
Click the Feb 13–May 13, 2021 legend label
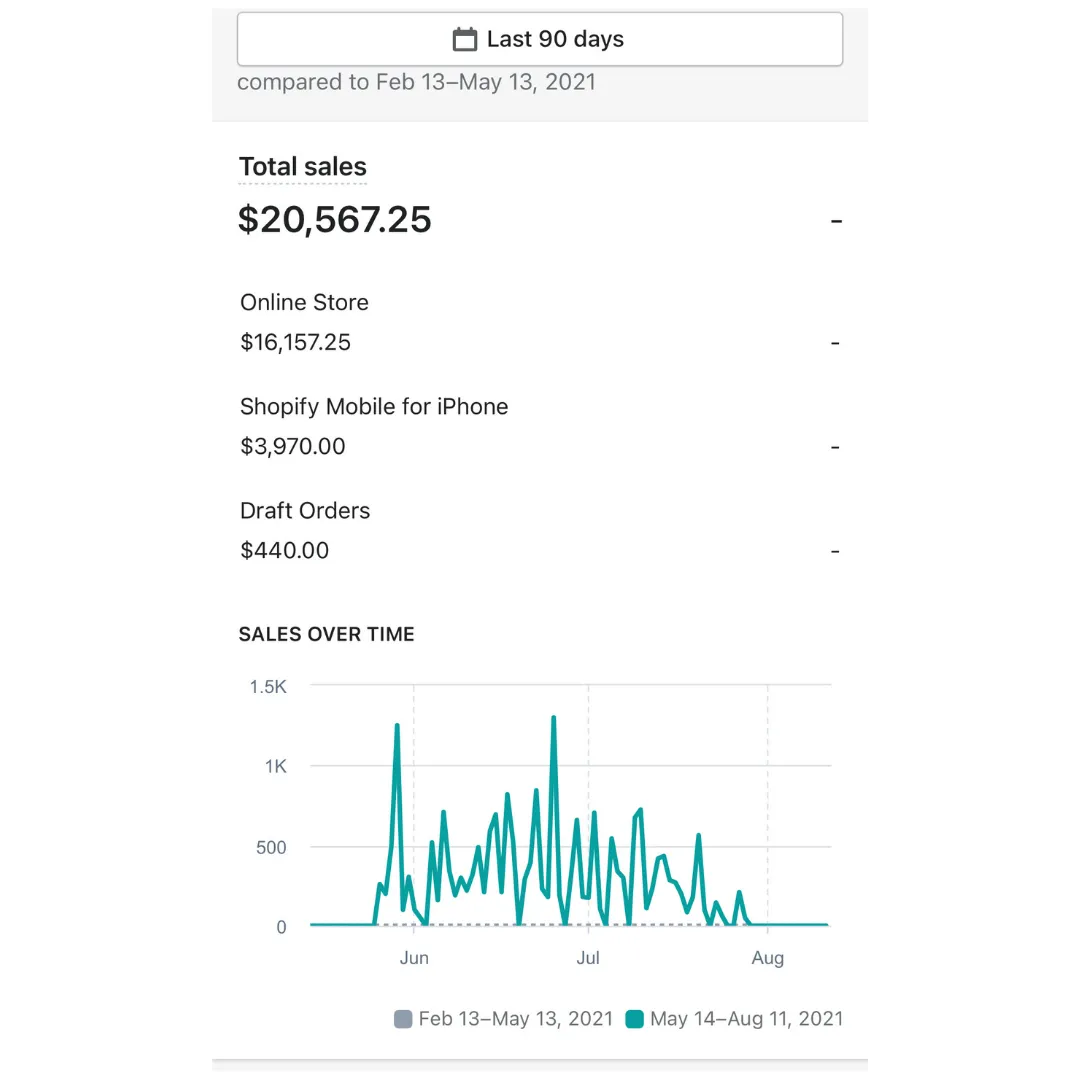tap(515, 1019)
